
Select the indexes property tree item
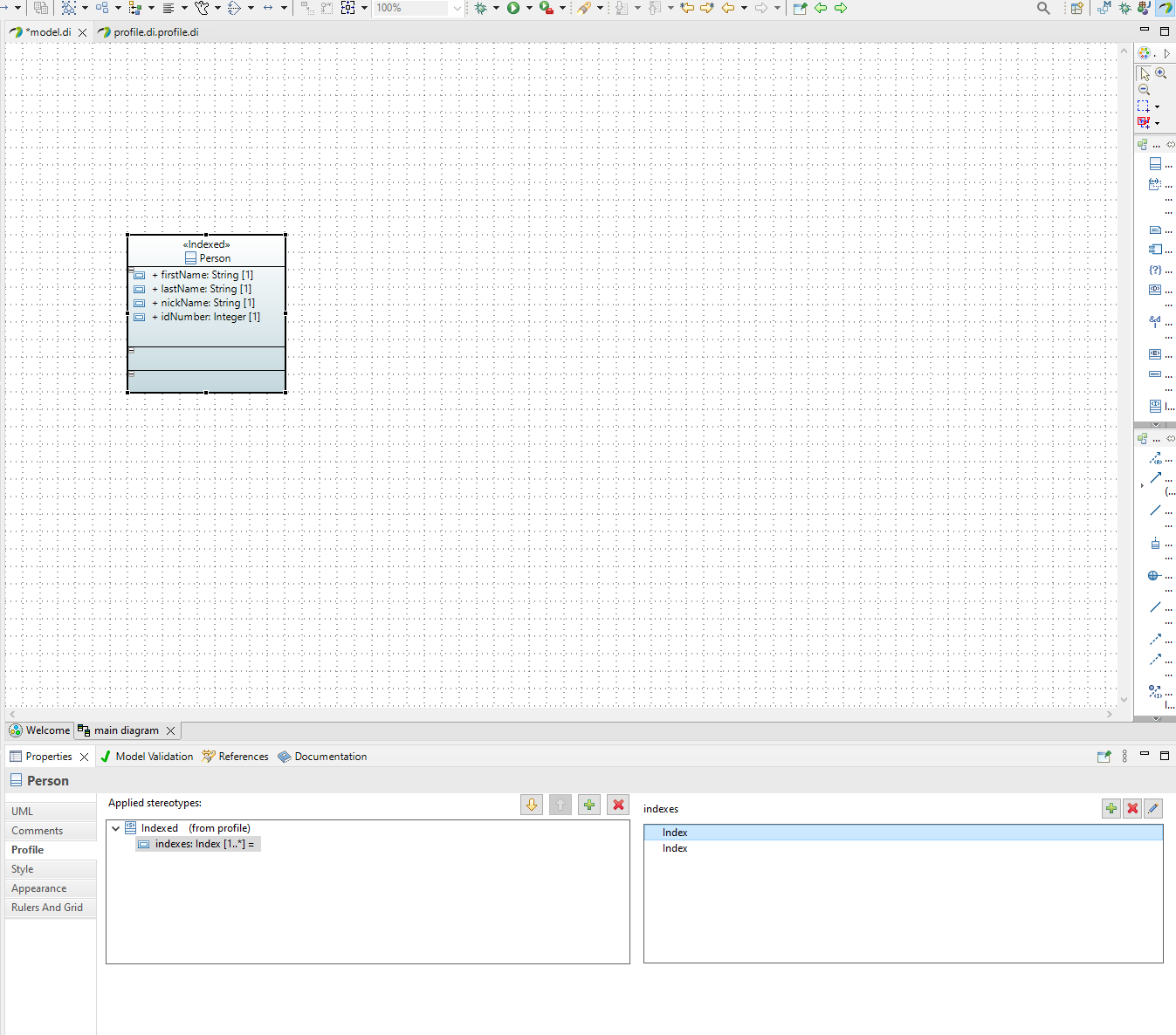[199, 844]
